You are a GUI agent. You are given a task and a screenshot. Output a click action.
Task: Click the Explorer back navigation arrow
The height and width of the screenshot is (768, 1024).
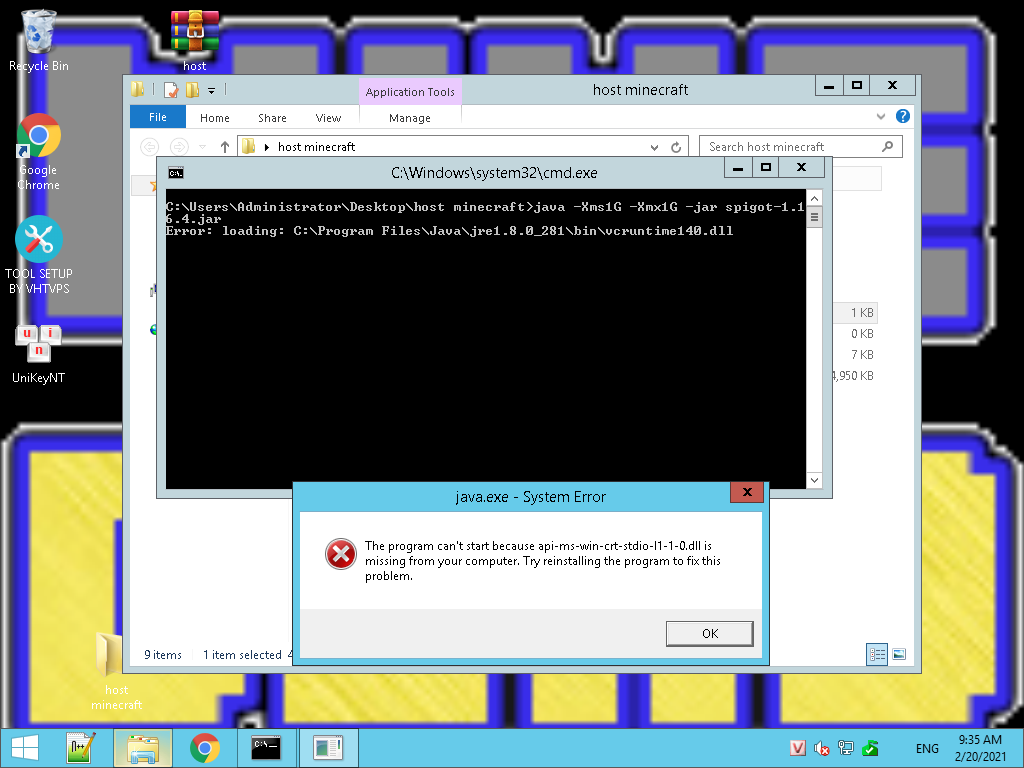point(150,147)
